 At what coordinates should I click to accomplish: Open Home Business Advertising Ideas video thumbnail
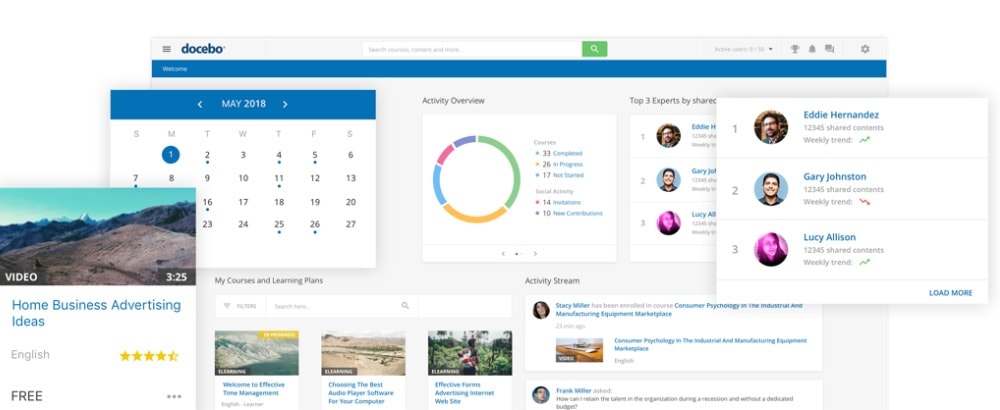(98, 237)
